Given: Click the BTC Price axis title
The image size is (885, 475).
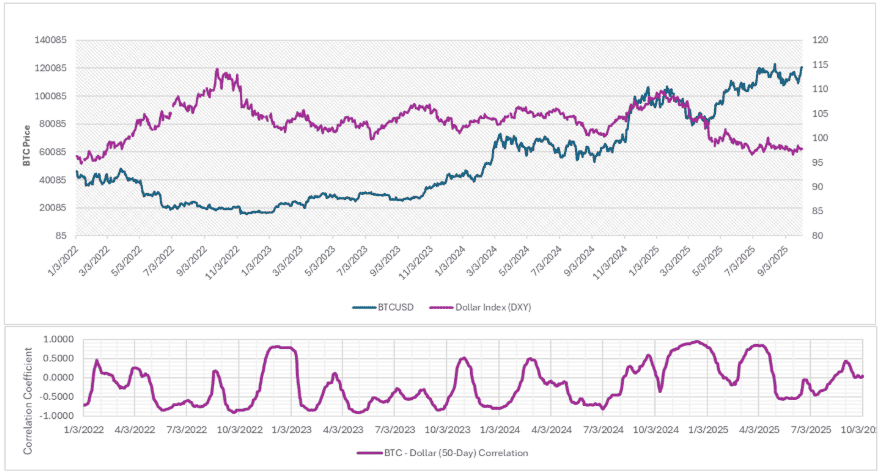Looking at the screenshot, I should click(27, 146).
